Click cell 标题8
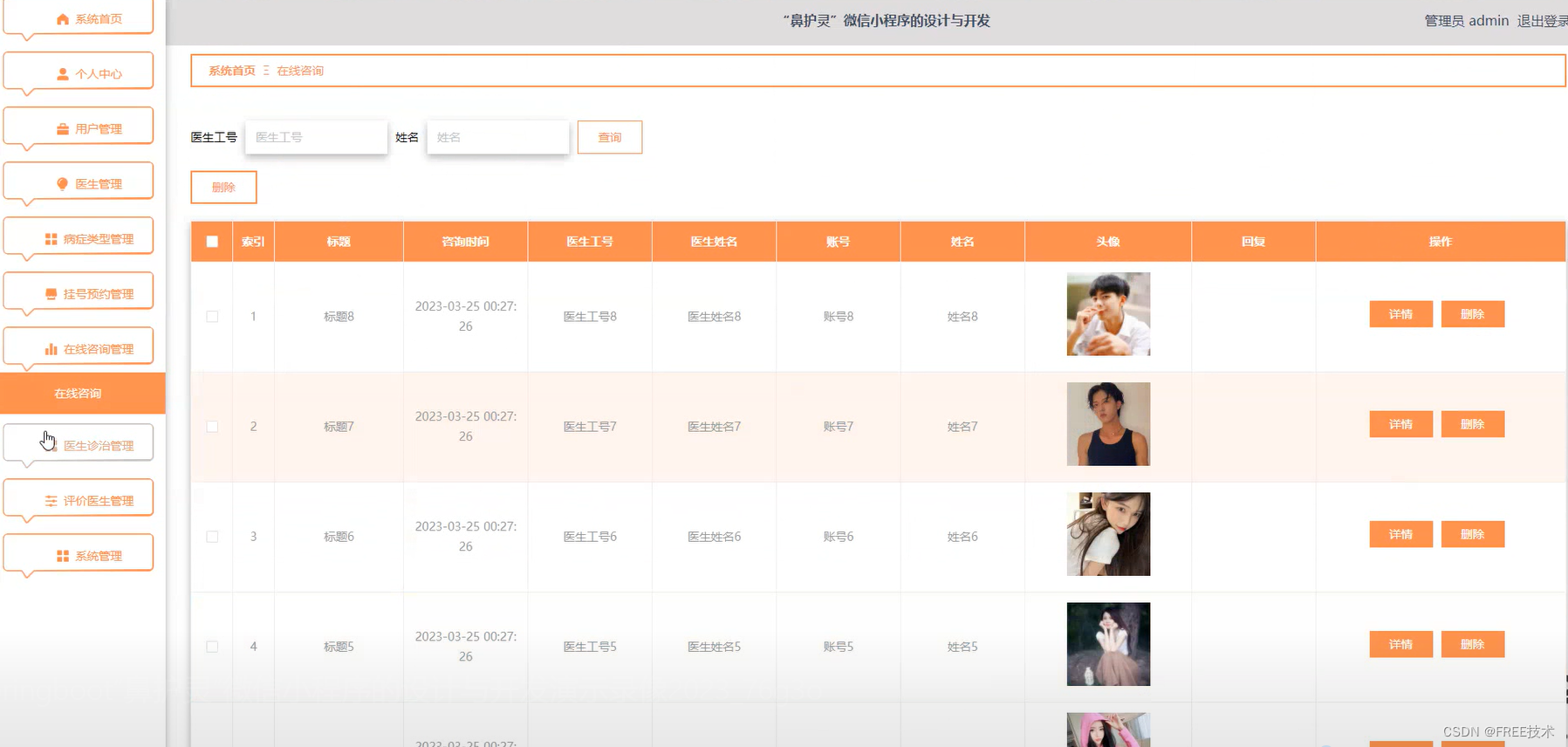The width and height of the screenshot is (1568, 747). (339, 317)
